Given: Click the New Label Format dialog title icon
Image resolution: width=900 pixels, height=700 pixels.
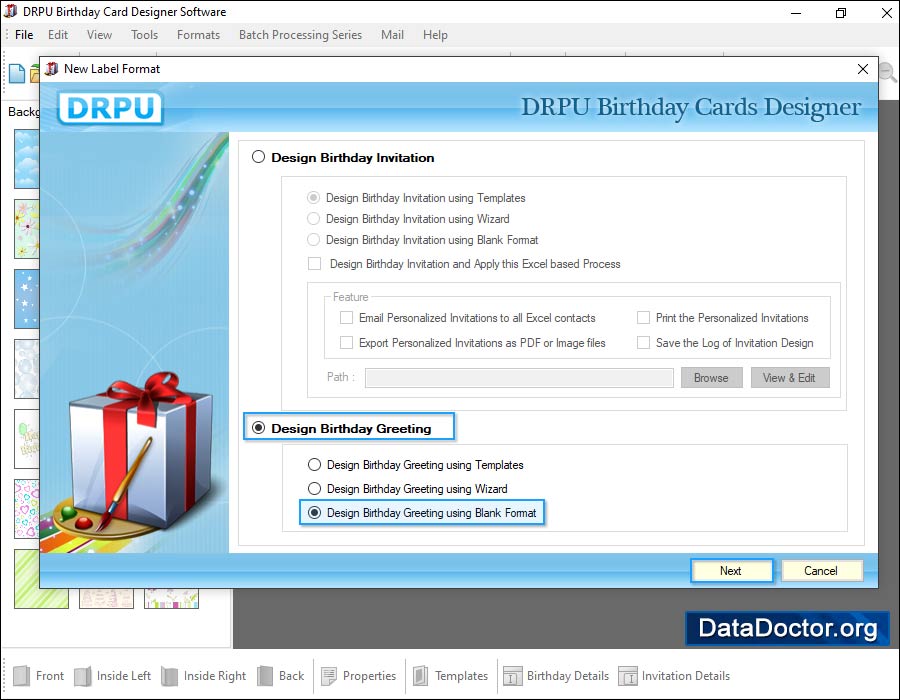Looking at the screenshot, I should pos(52,69).
